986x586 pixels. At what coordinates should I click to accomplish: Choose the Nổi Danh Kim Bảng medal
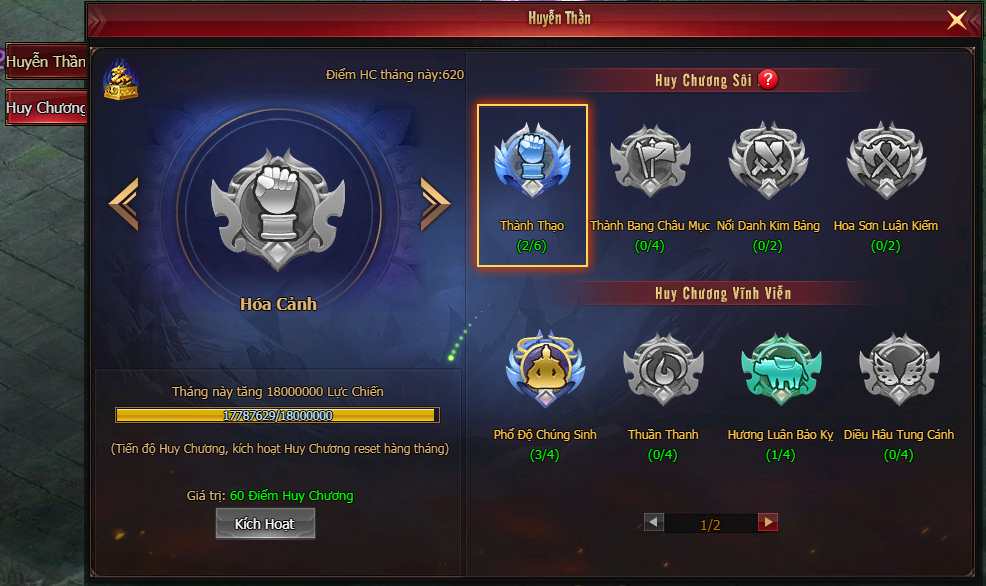(x=768, y=160)
